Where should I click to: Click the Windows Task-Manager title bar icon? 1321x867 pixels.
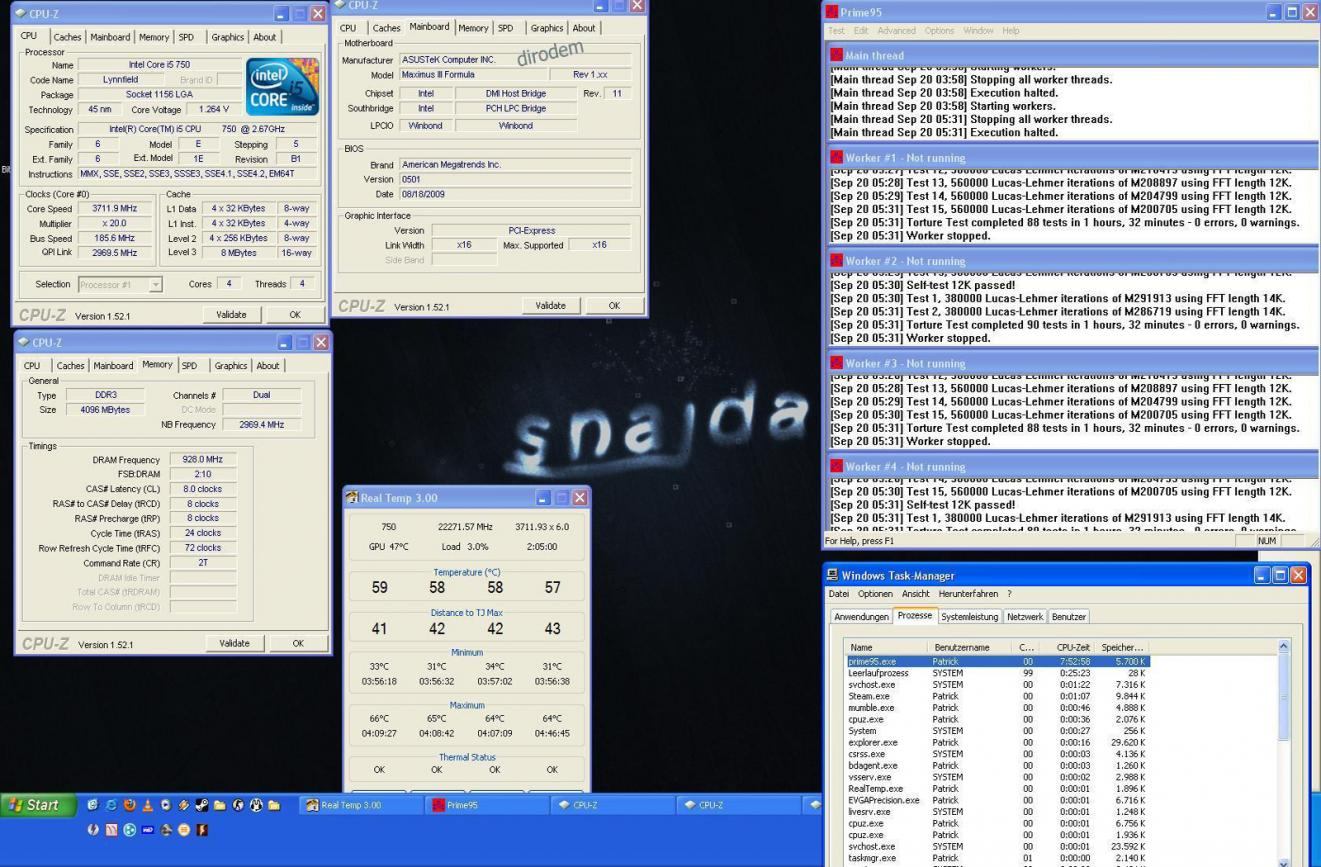(x=832, y=575)
